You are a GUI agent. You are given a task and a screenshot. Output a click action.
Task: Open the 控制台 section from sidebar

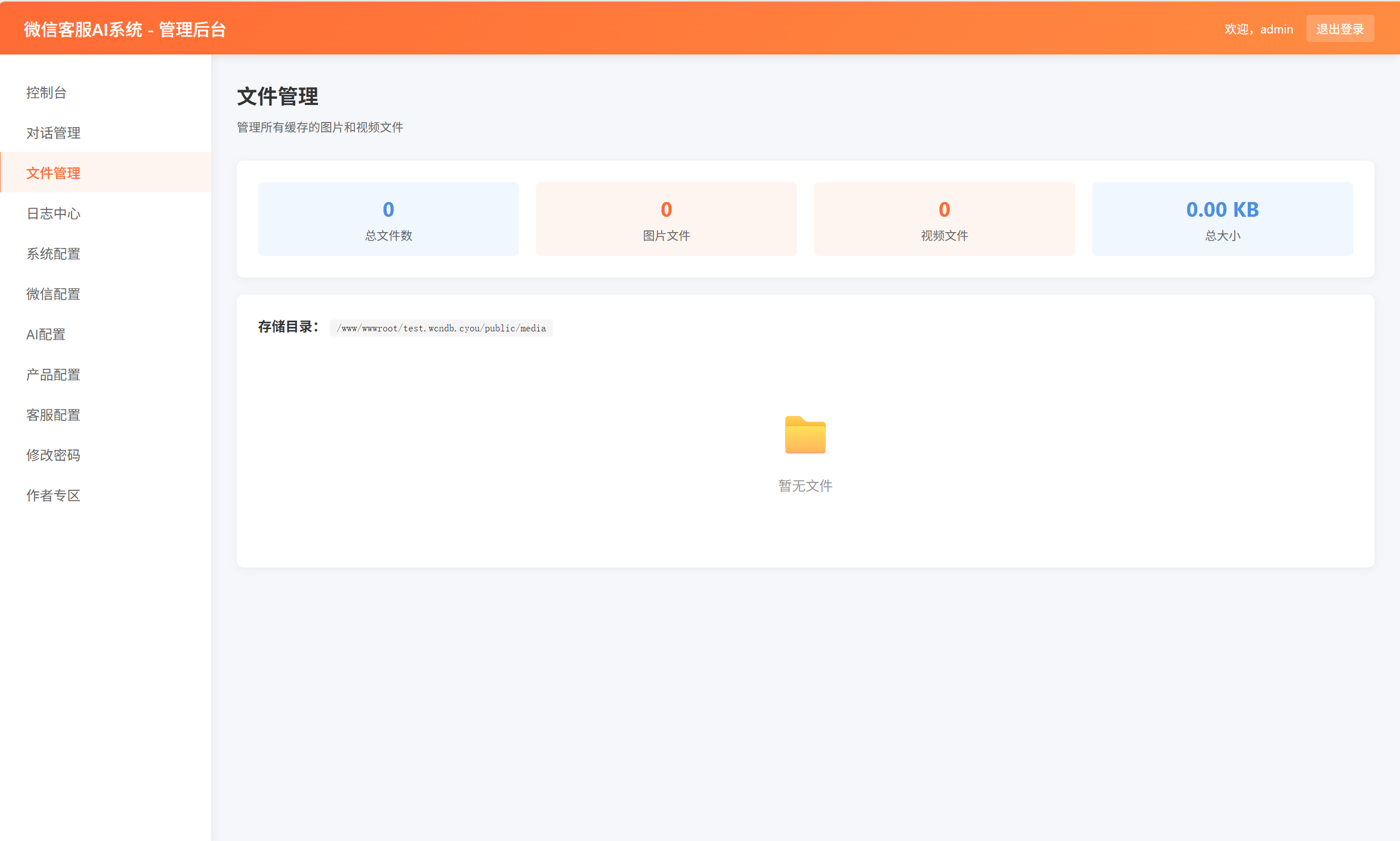point(48,92)
